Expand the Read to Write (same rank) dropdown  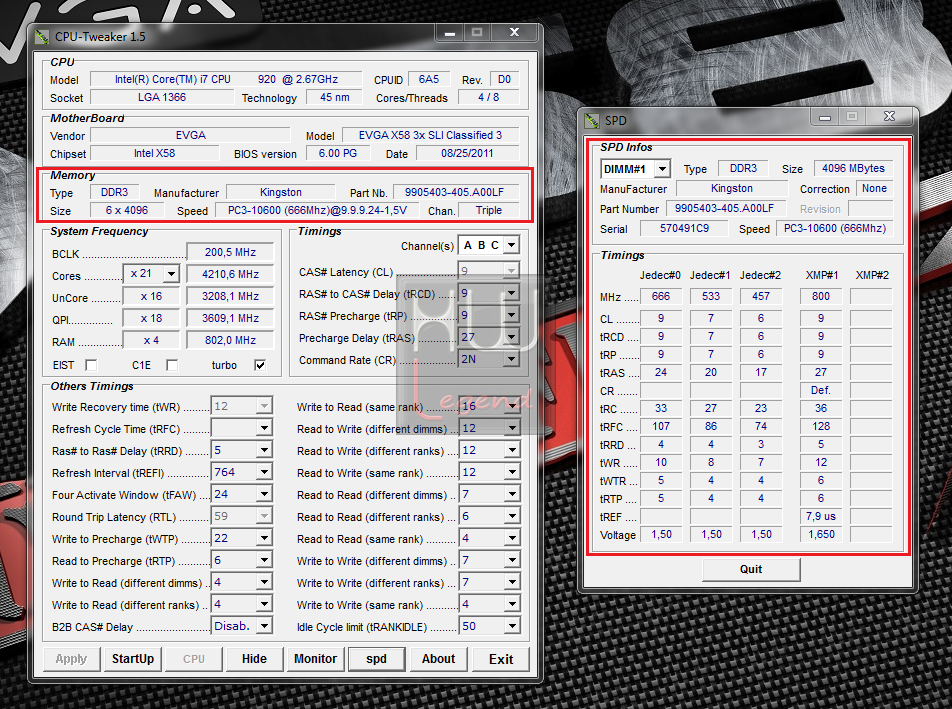tap(512, 472)
